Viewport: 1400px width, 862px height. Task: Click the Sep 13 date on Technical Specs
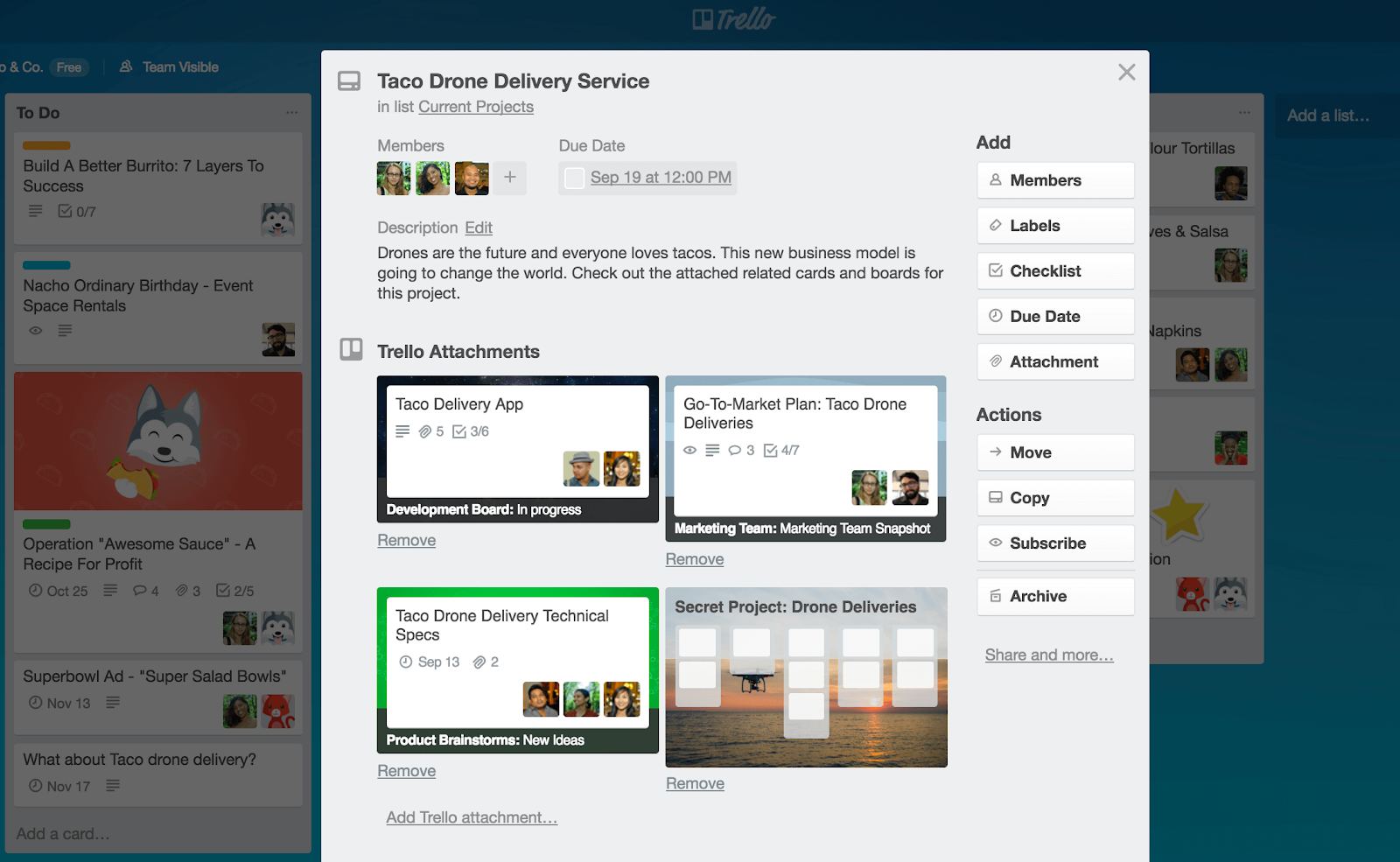click(430, 662)
